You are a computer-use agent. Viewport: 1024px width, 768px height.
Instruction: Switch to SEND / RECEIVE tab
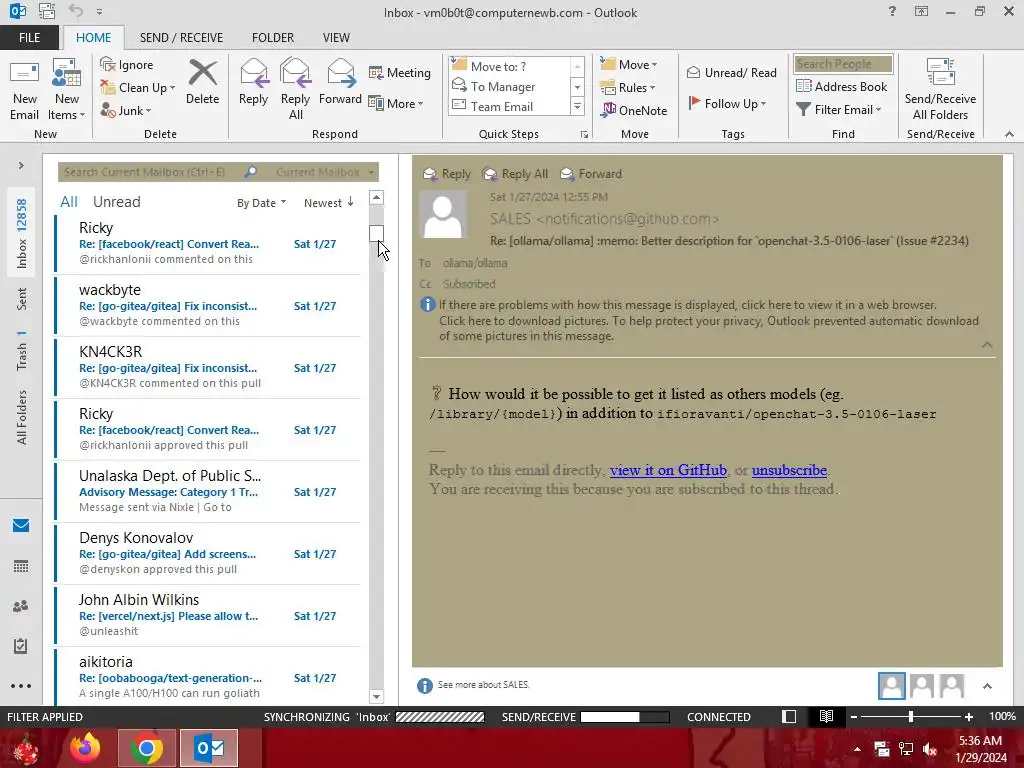181,37
